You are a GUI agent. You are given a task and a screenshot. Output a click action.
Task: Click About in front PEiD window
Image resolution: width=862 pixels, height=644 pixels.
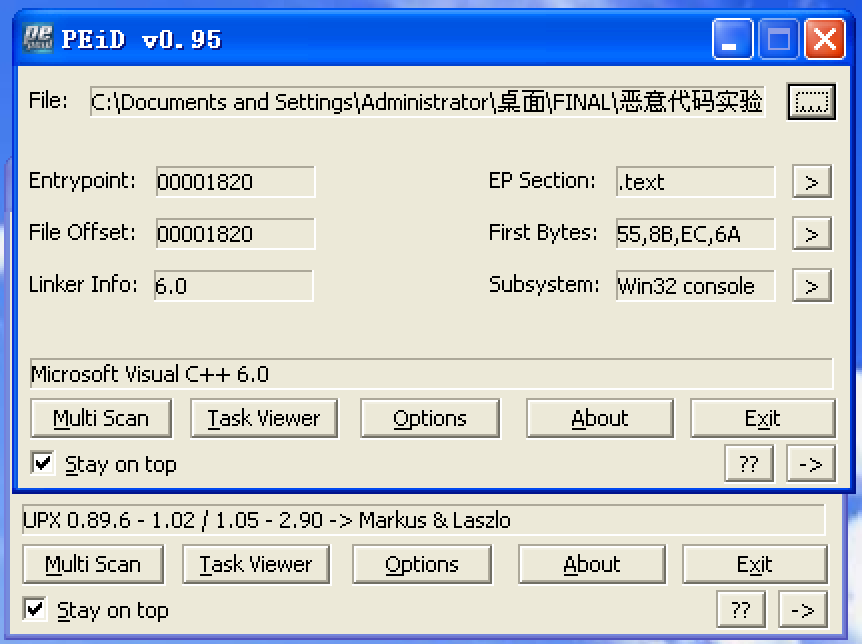(600, 419)
